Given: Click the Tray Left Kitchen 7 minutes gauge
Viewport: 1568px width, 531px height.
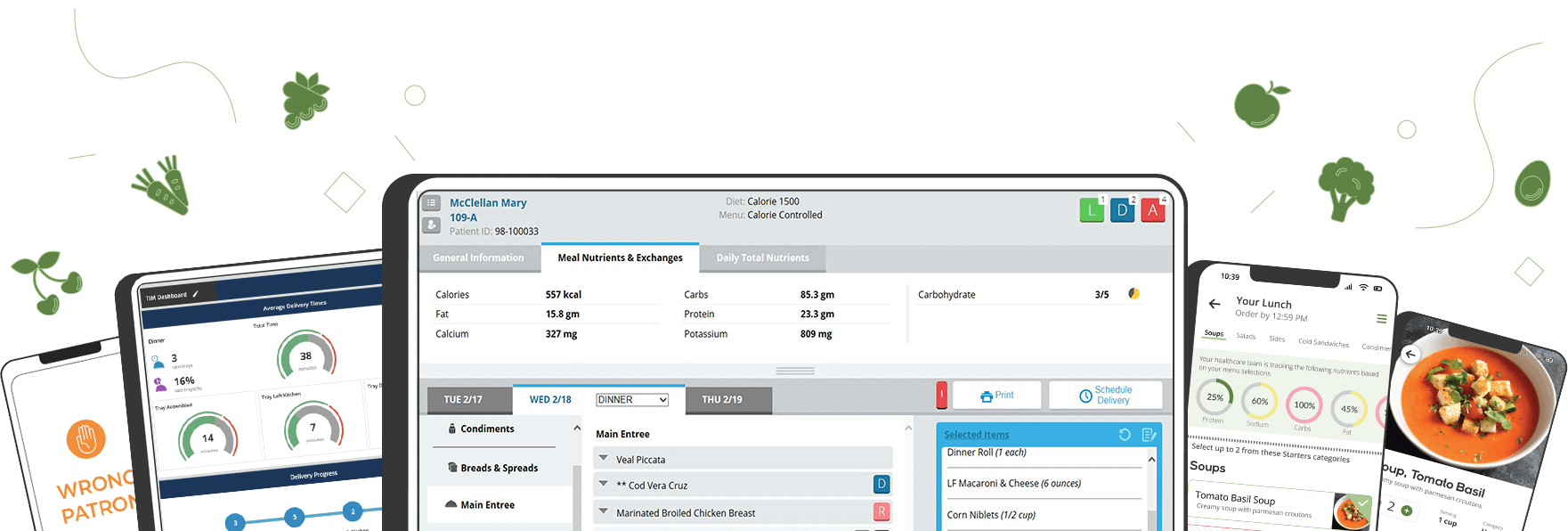Looking at the screenshot, I should pyautogui.click(x=313, y=427).
